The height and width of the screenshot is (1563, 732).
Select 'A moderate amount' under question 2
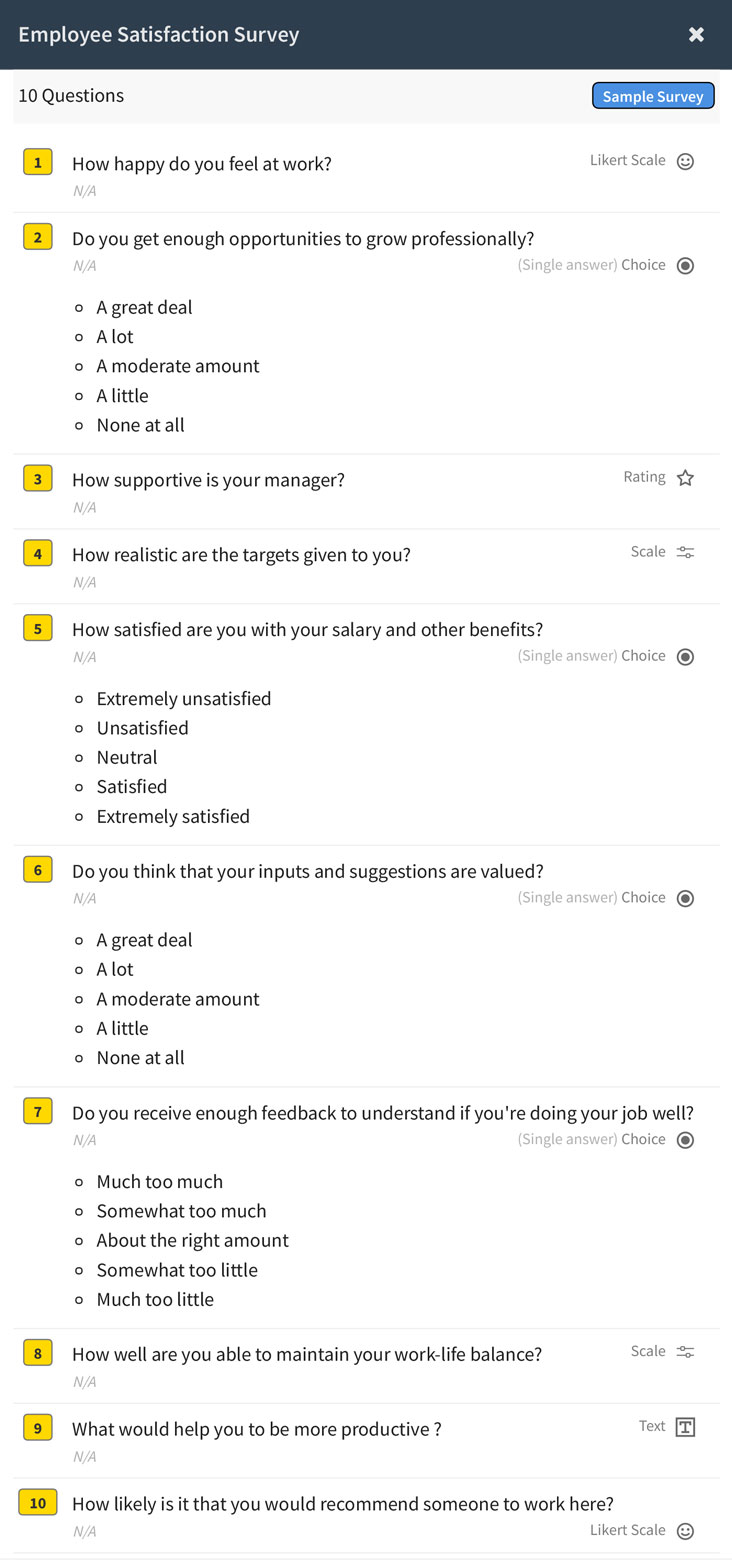pos(79,366)
